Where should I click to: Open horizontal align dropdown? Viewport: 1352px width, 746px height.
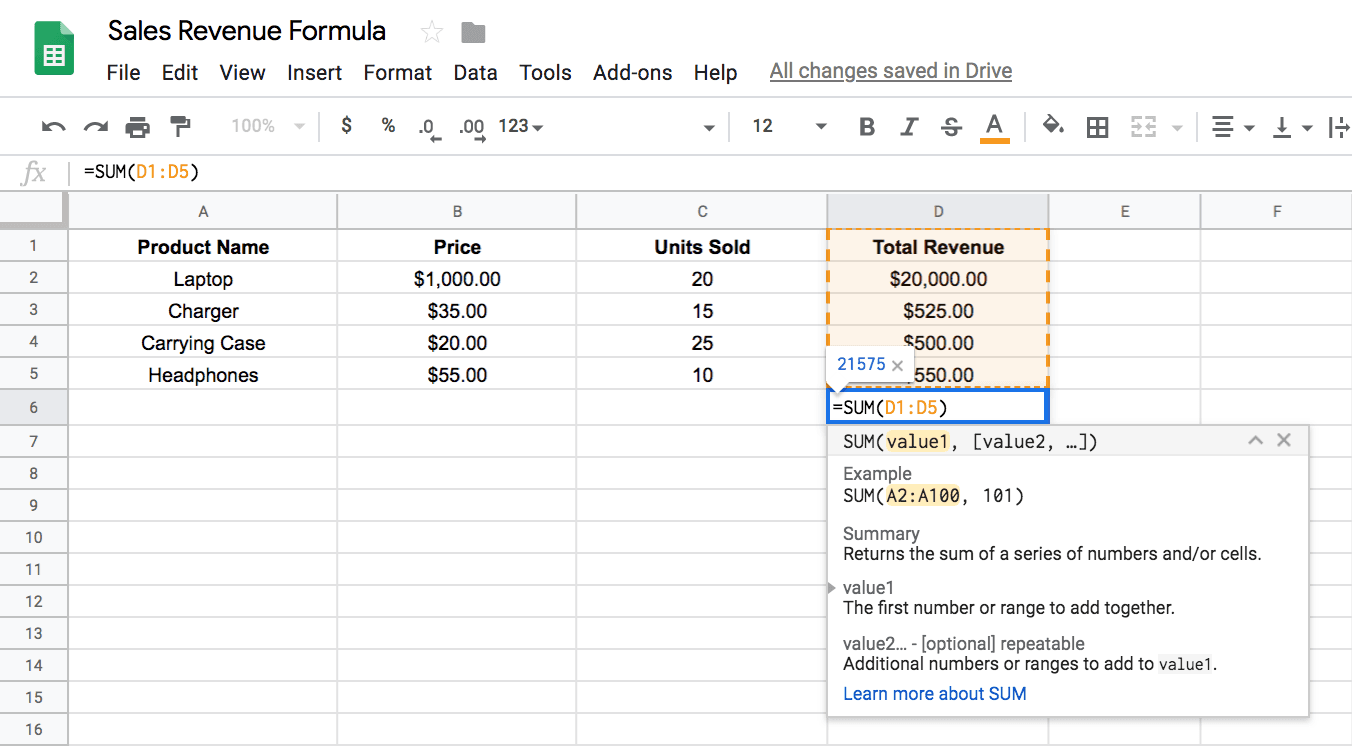click(1233, 127)
